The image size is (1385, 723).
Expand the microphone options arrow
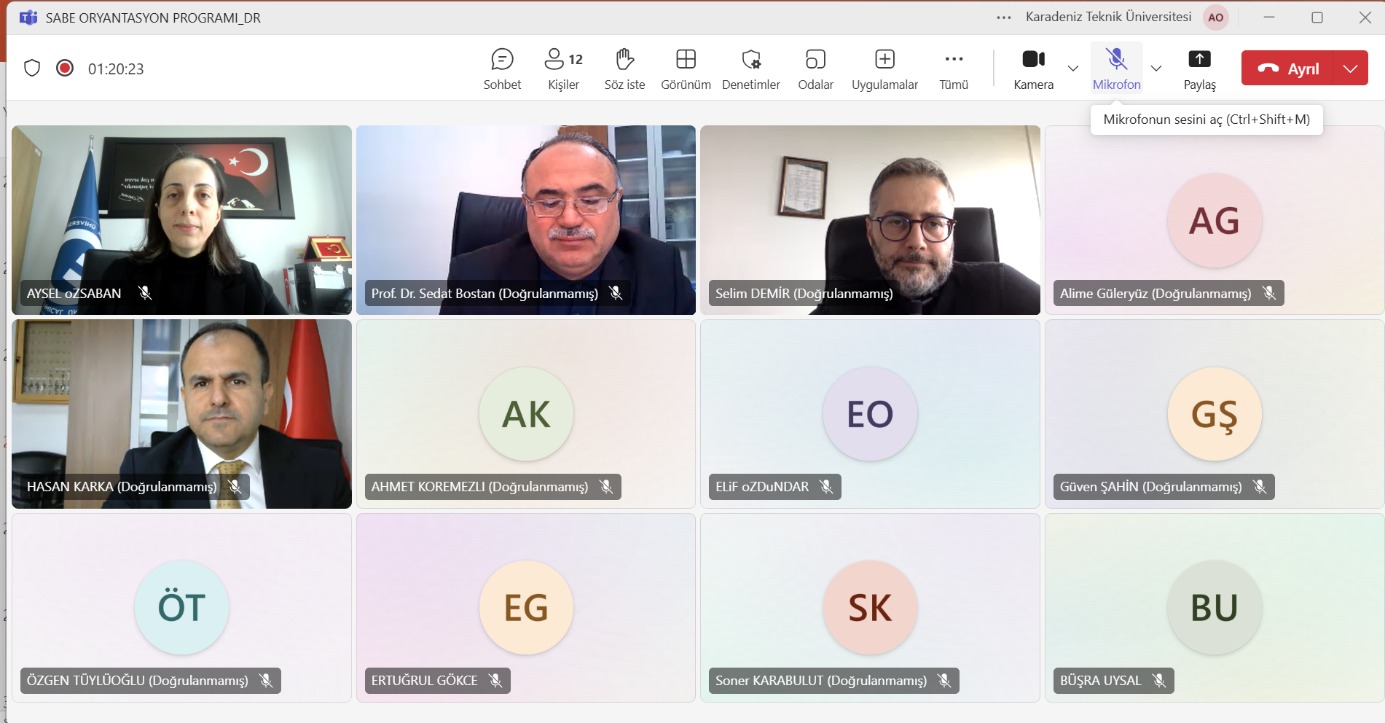(1156, 68)
